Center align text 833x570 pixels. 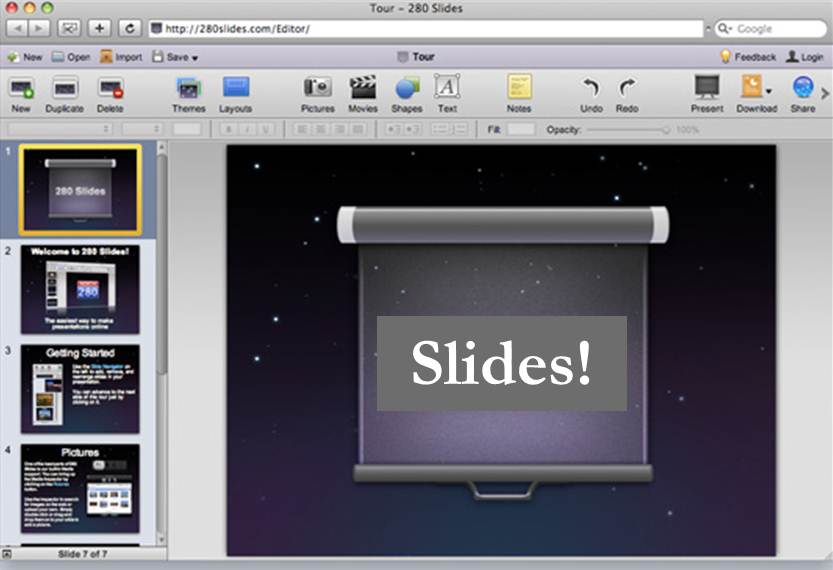[320, 129]
